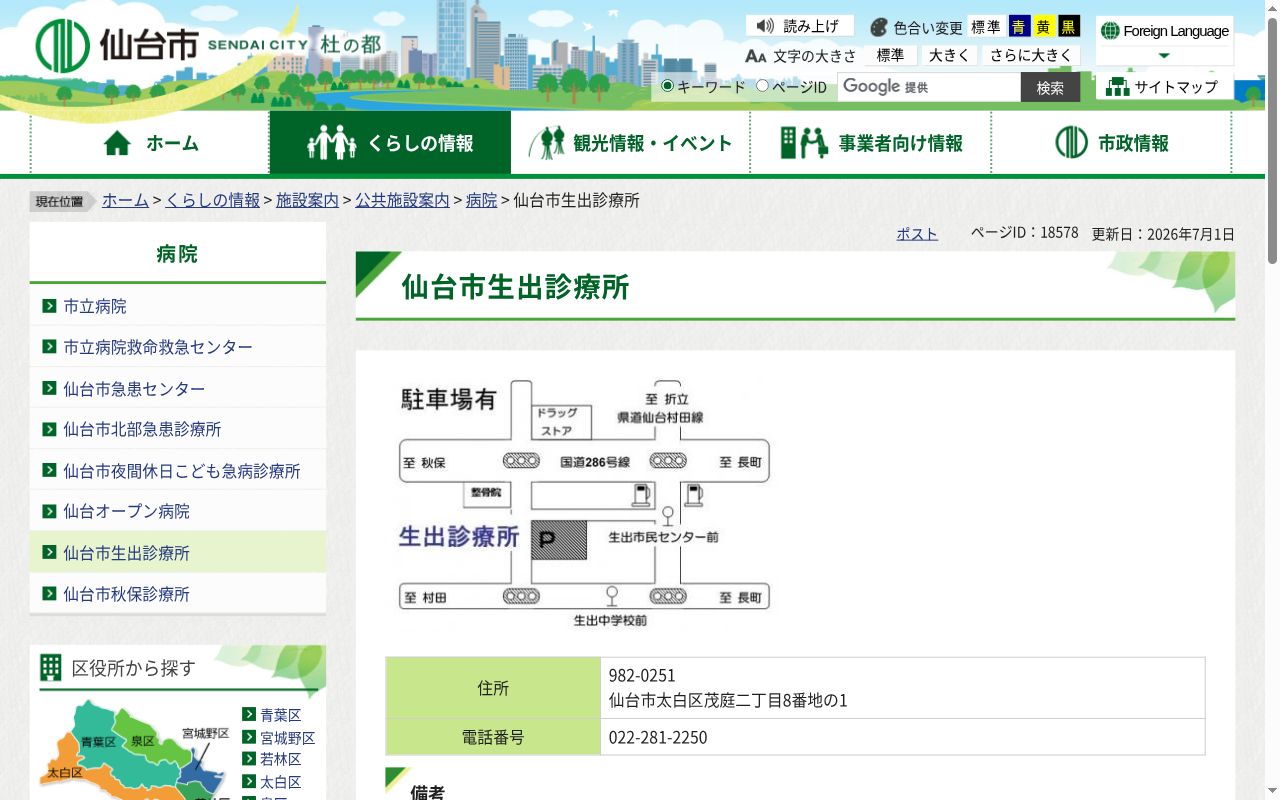Image resolution: width=1280 pixels, height=800 pixels.
Task: Open the サイトマップ link
Action: (x=1165, y=87)
